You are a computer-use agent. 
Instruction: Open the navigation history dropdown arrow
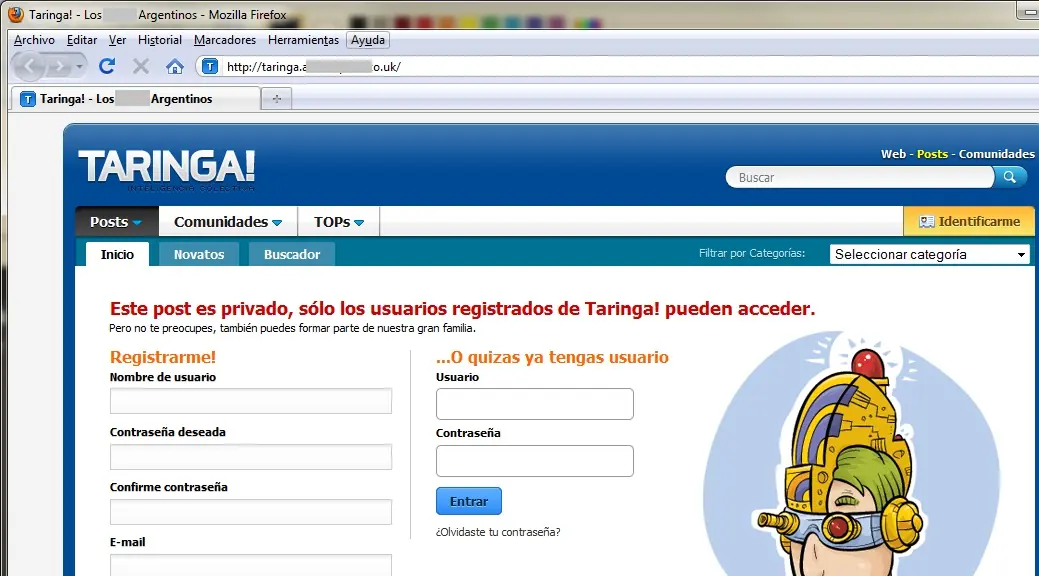click(x=79, y=66)
